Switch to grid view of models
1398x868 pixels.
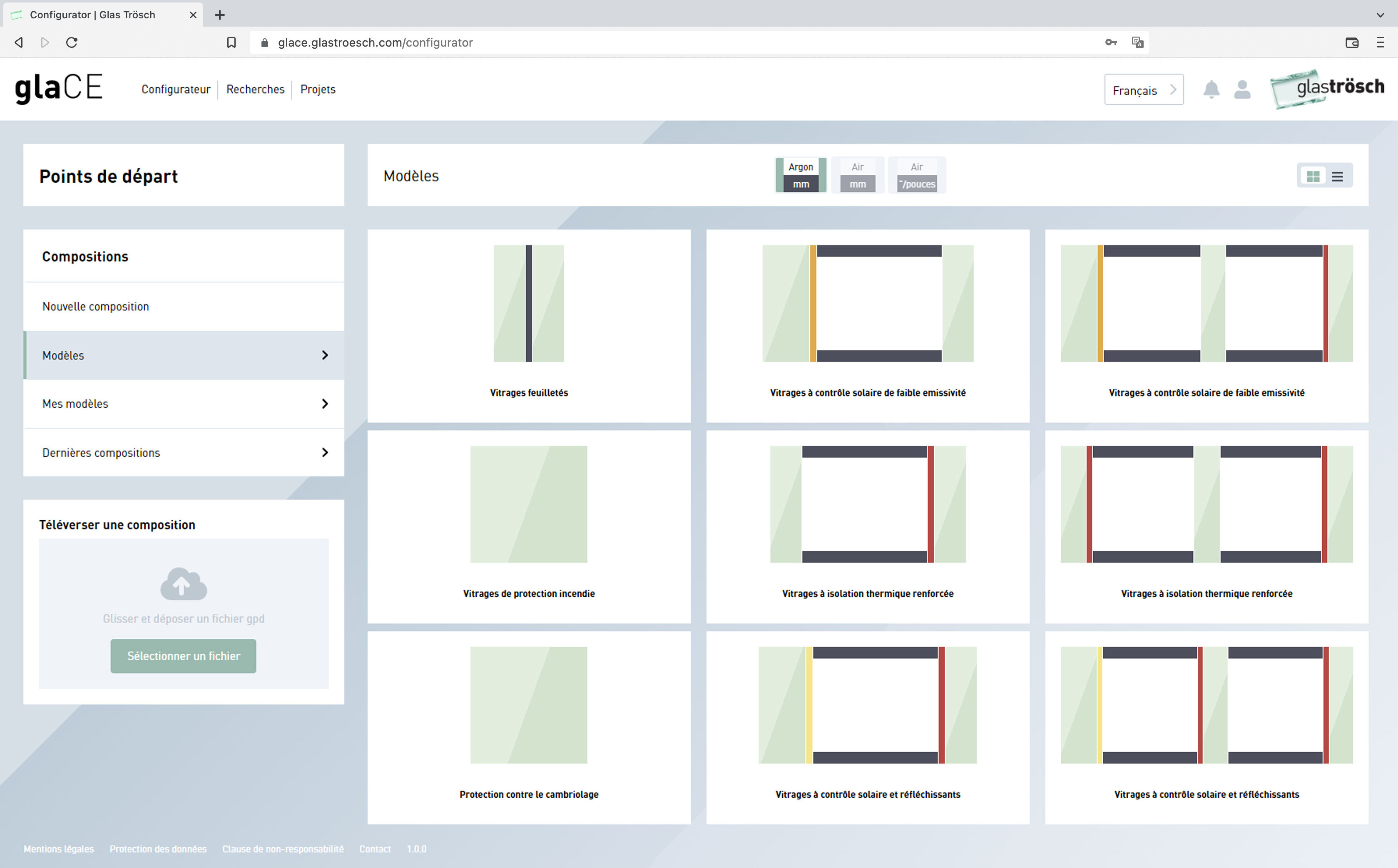coord(1313,176)
